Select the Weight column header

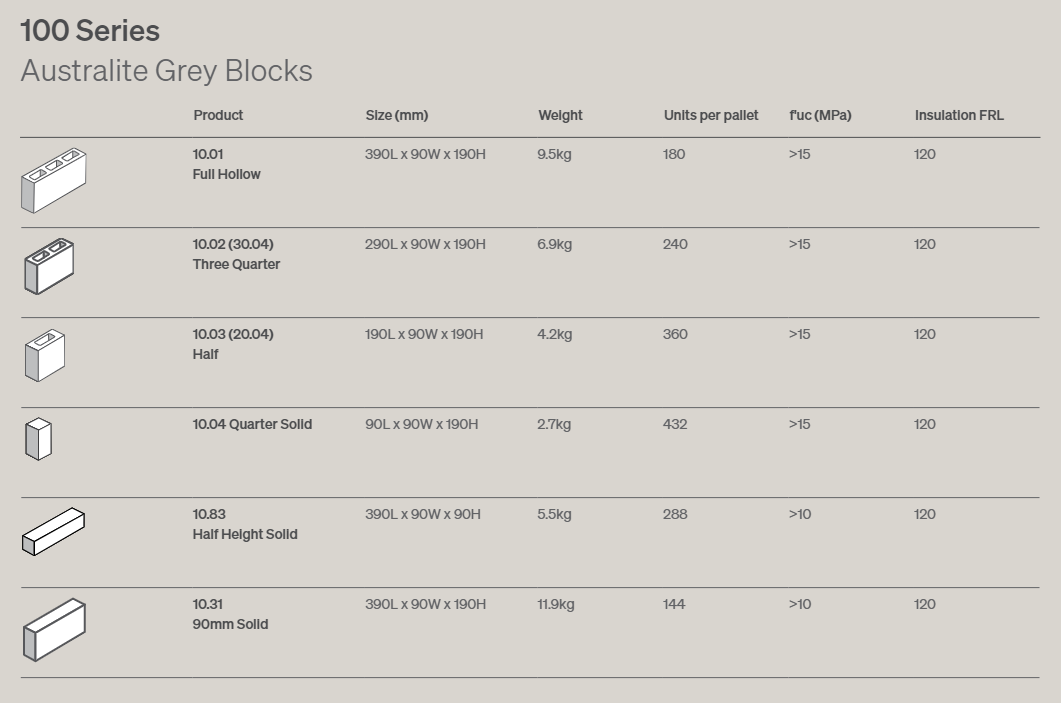[560, 115]
